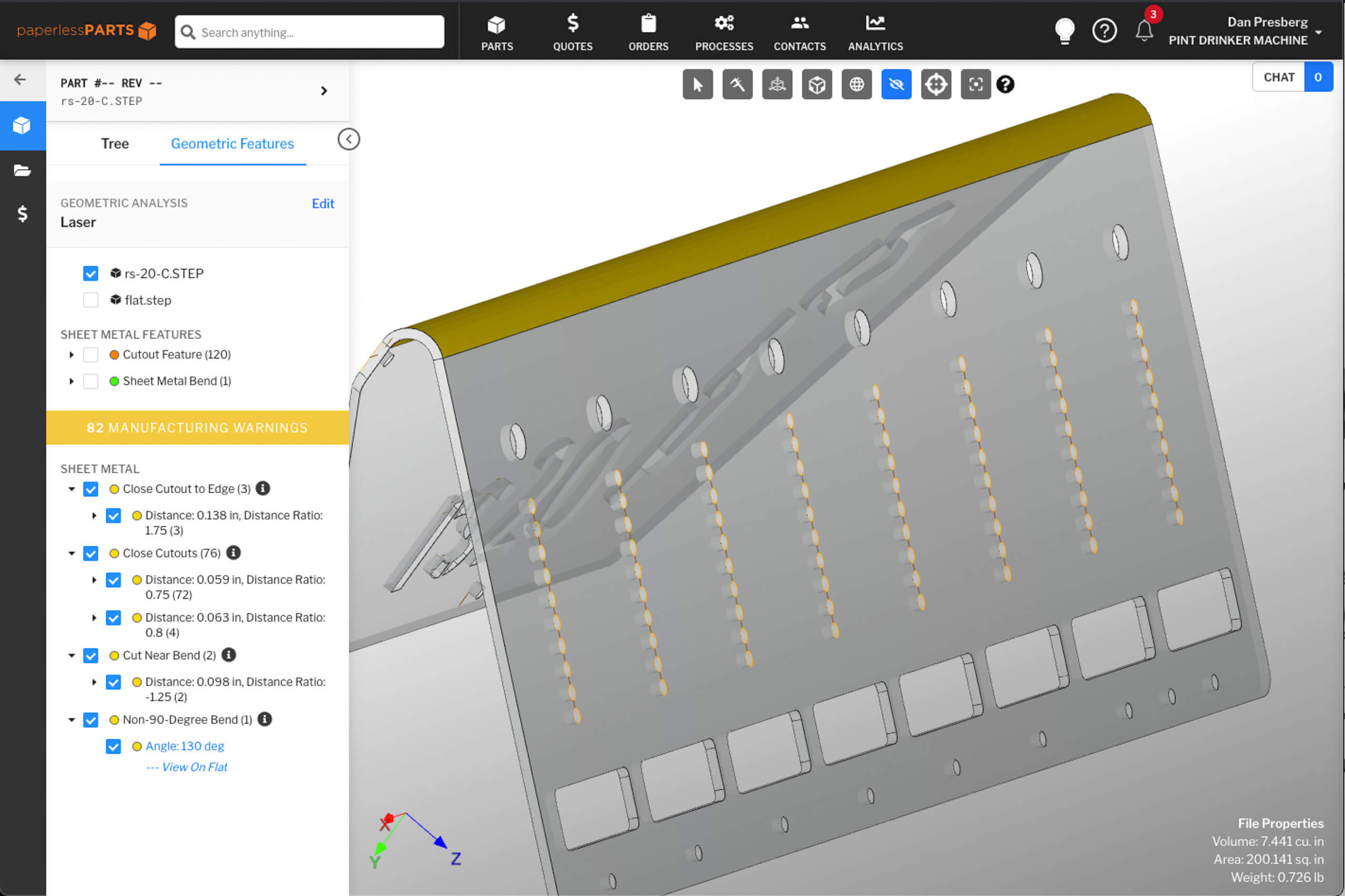Click the XYZ axis orientation gizmo
The height and width of the screenshot is (896, 1345).
[x=415, y=840]
